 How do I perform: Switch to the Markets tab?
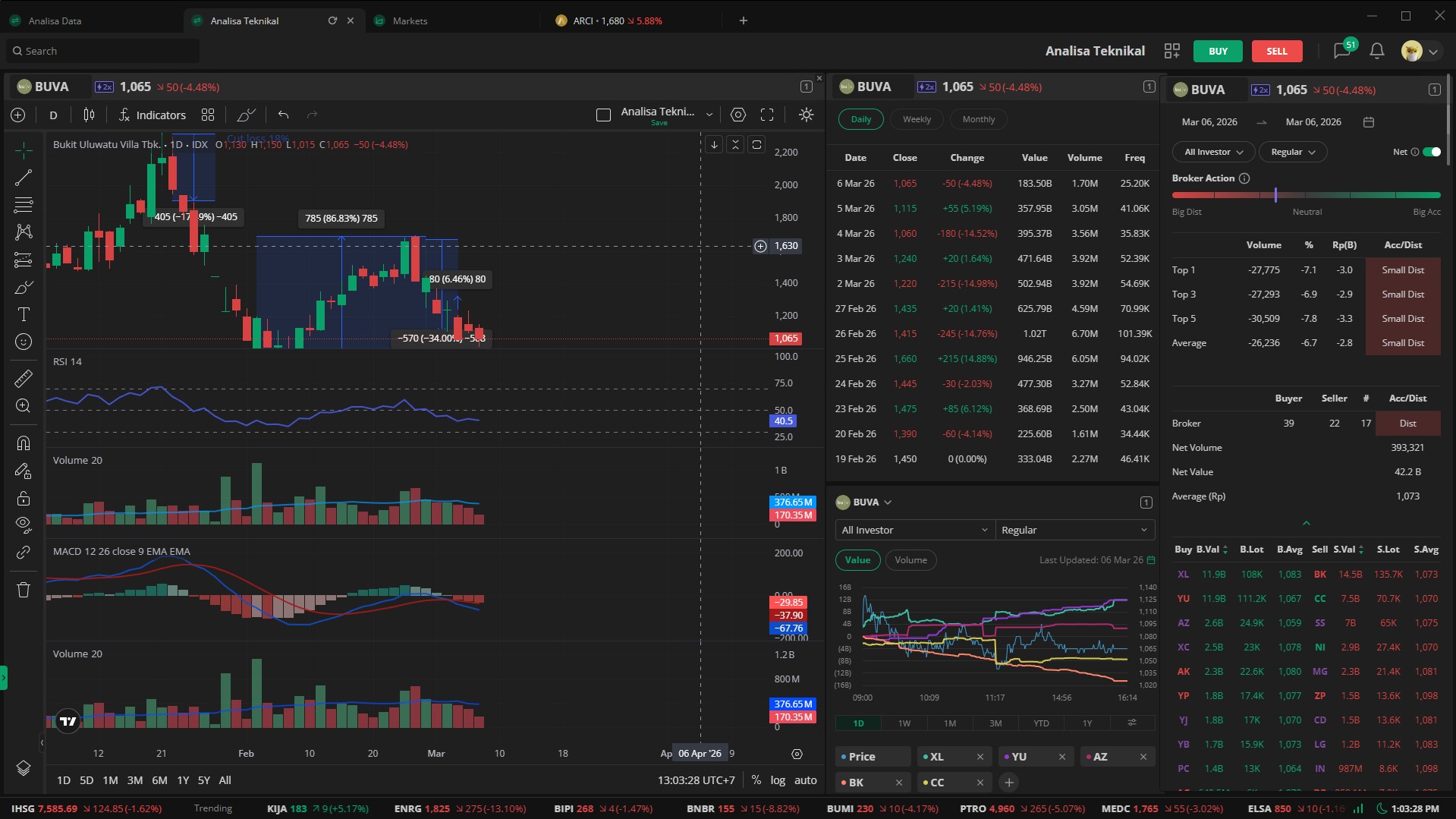click(410, 20)
